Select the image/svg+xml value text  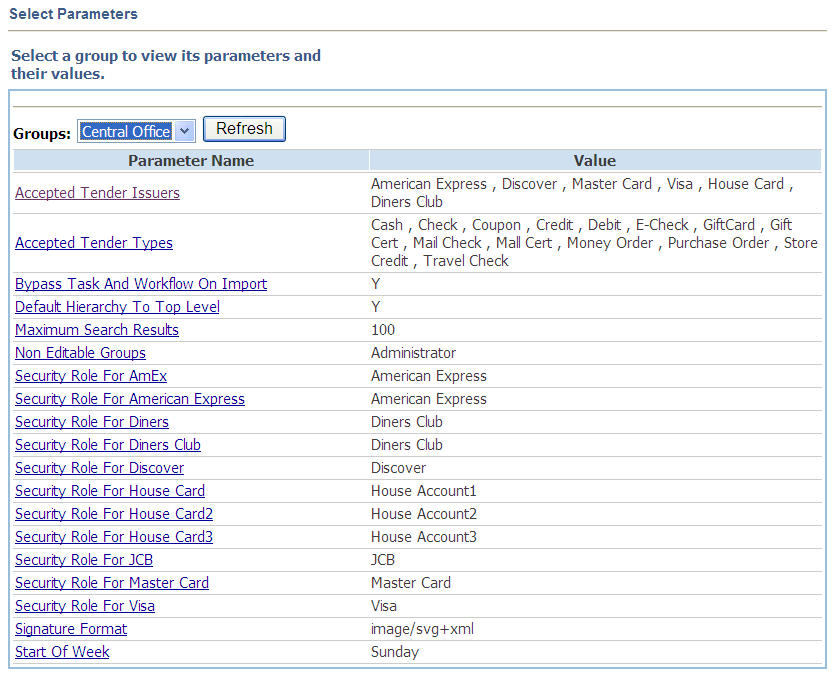click(x=422, y=629)
